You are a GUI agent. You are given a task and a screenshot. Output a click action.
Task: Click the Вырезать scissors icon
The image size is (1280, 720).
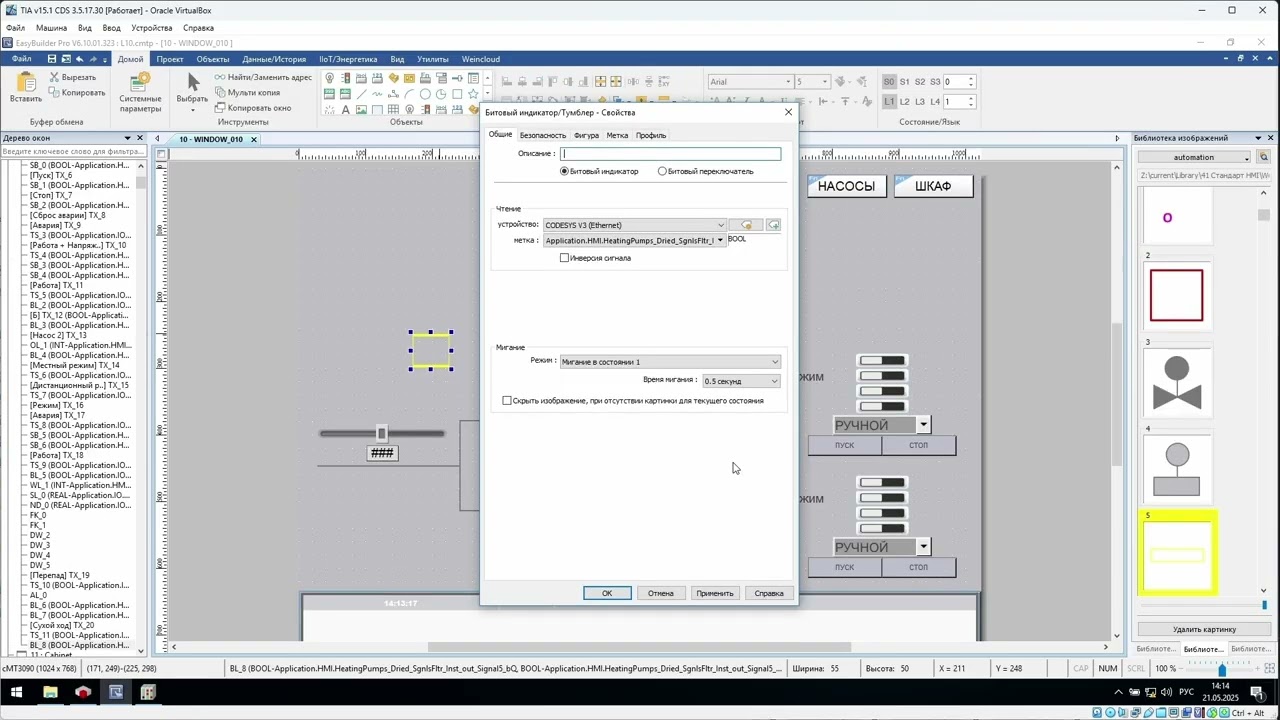click(54, 77)
